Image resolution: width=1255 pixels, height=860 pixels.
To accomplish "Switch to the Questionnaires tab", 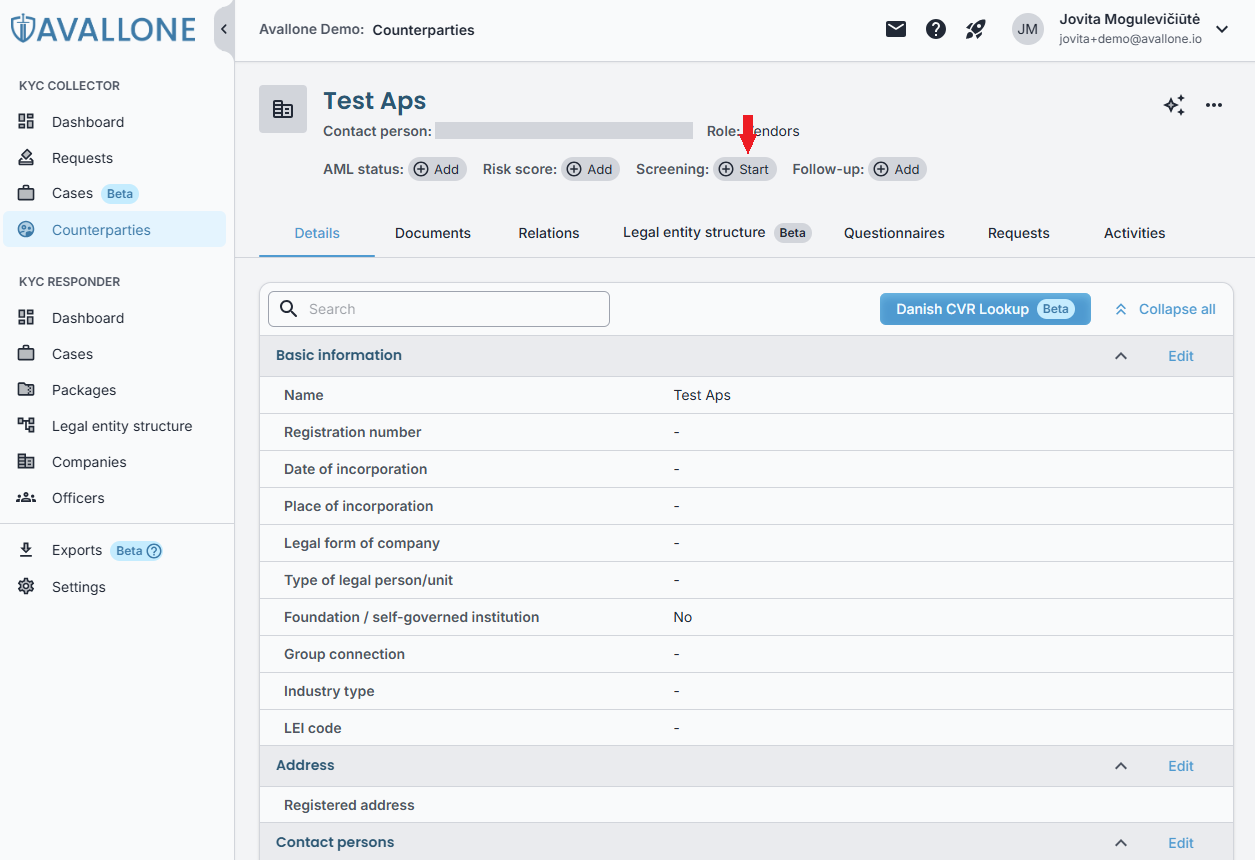I will pyautogui.click(x=894, y=233).
